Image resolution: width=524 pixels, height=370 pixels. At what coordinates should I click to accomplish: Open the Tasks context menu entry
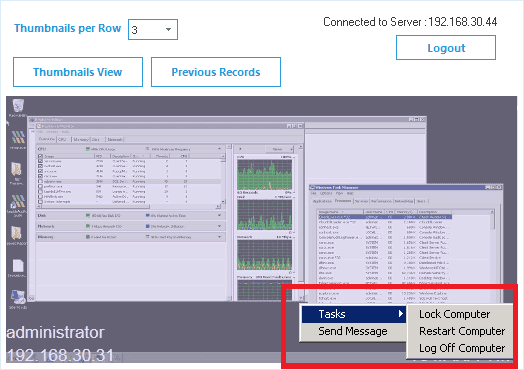[354, 314]
